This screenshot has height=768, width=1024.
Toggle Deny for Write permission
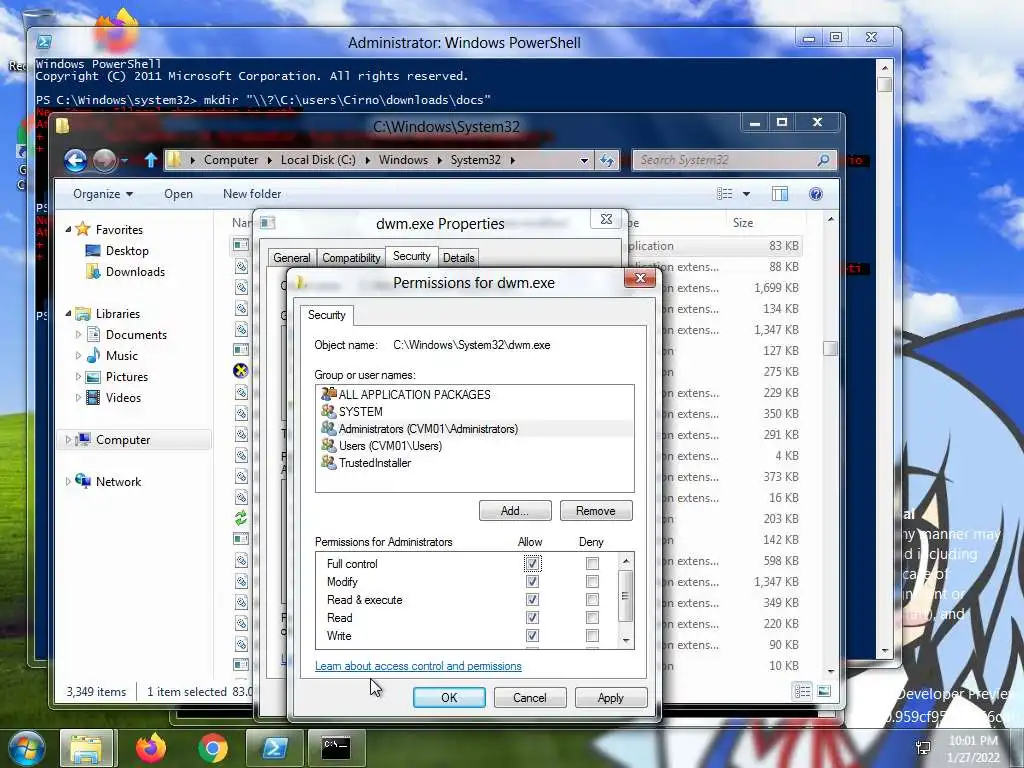tap(592, 635)
